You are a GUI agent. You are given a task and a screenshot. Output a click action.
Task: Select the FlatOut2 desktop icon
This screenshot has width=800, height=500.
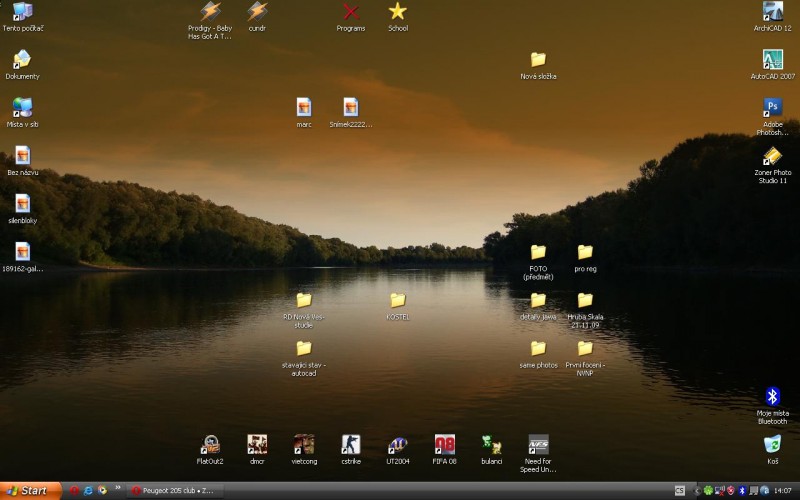click(210, 444)
